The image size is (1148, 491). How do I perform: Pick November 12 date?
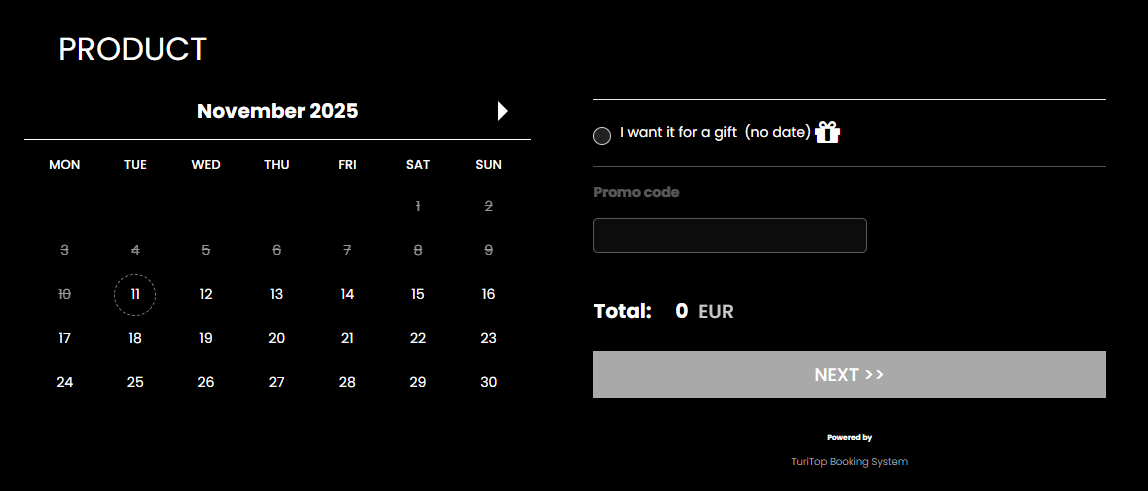206,294
